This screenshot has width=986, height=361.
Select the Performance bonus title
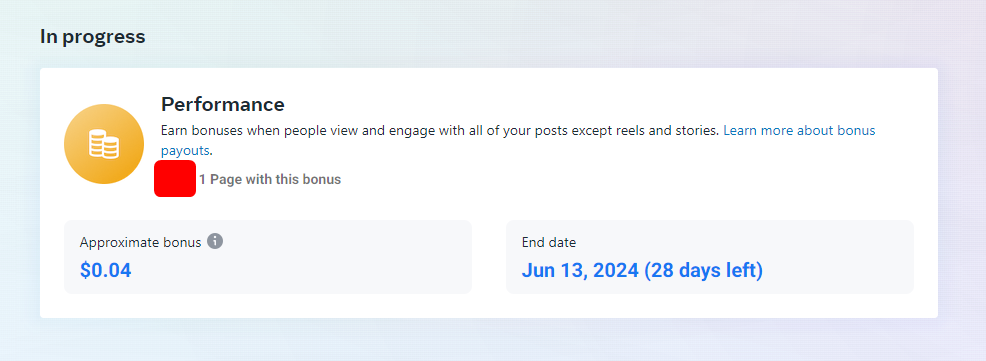click(223, 104)
